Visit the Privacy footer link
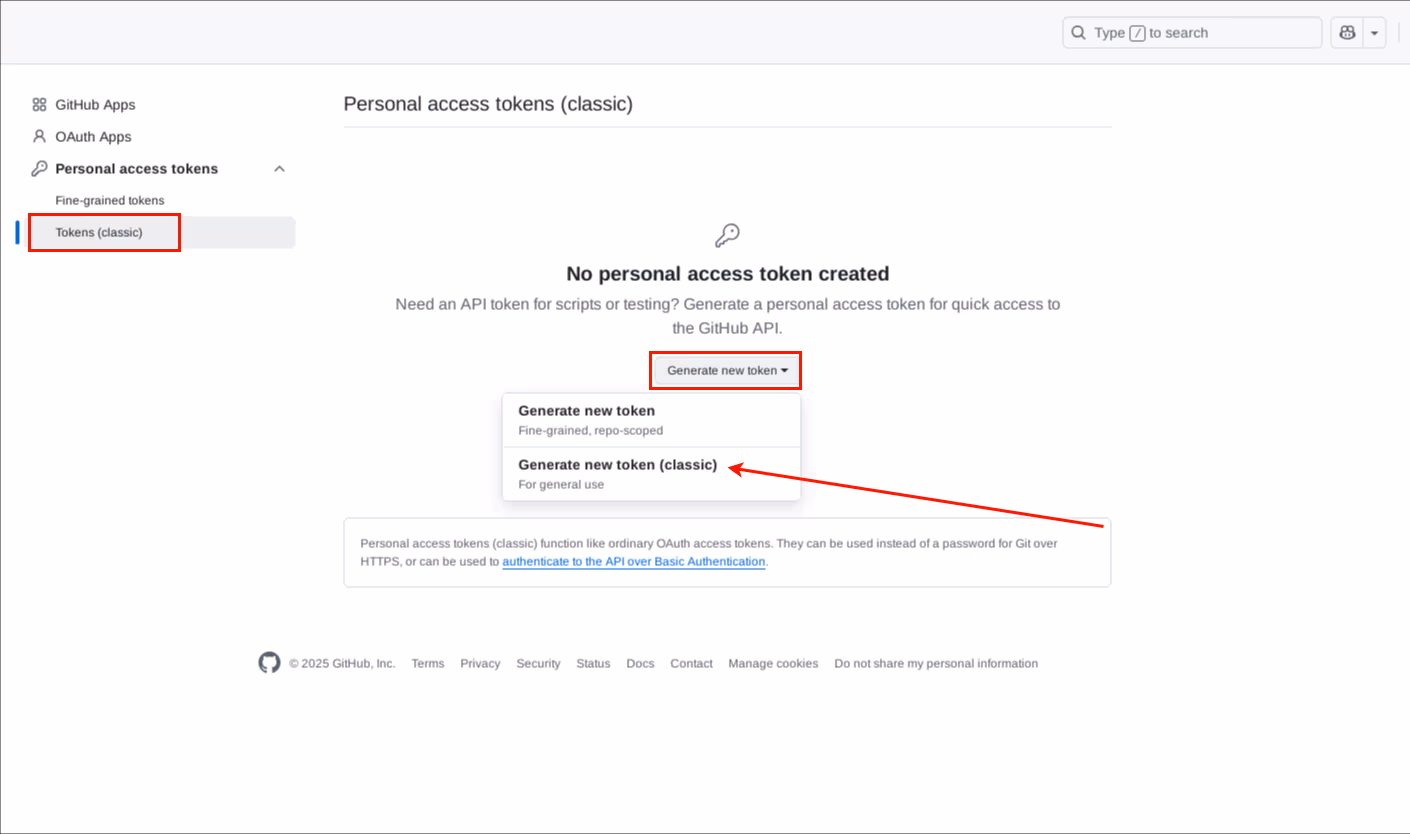Viewport: 1410px width, 834px height. (480, 664)
